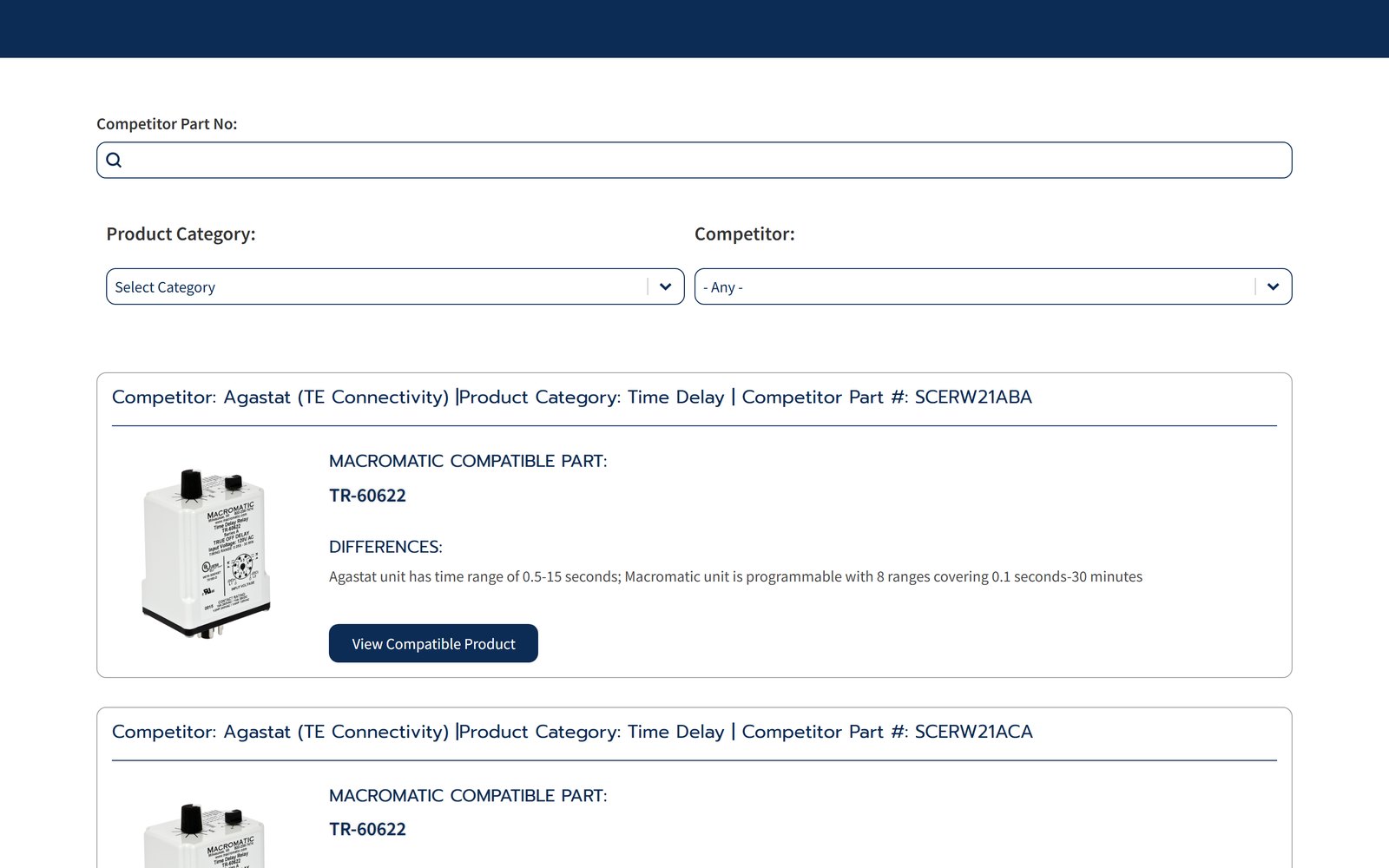Expand the Product Category chevron arrow
Screen dimensions: 1389x868
(x=666, y=286)
